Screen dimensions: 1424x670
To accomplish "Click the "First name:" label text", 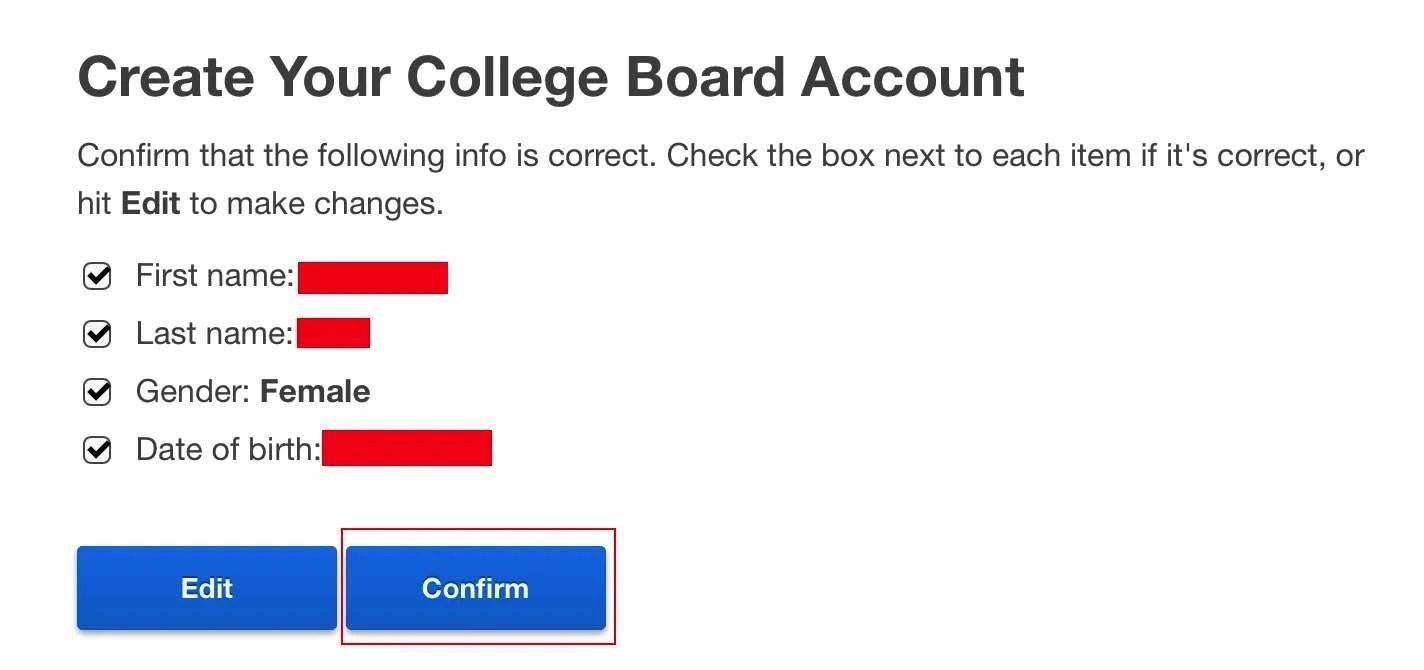I will click(x=215, y=276).
